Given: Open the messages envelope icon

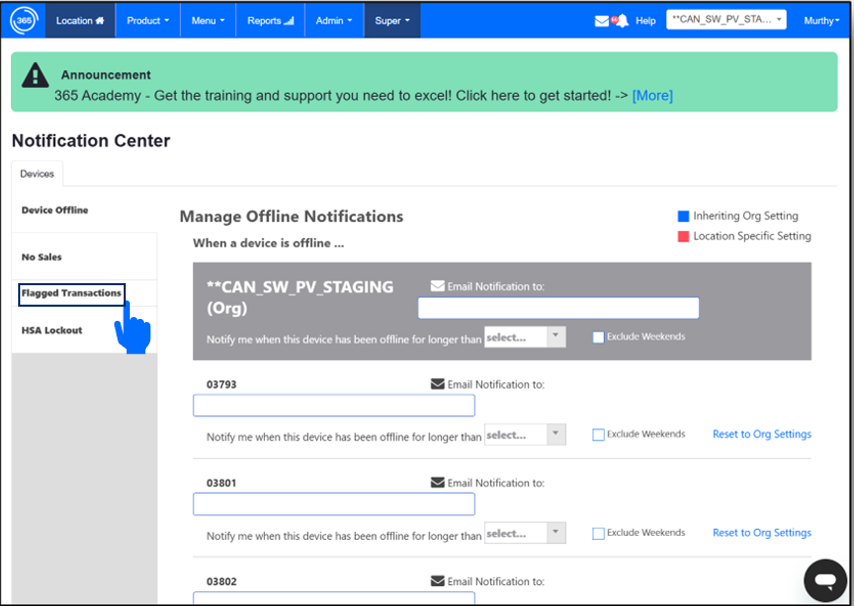Looking at the screenshot, I should 601,19.
